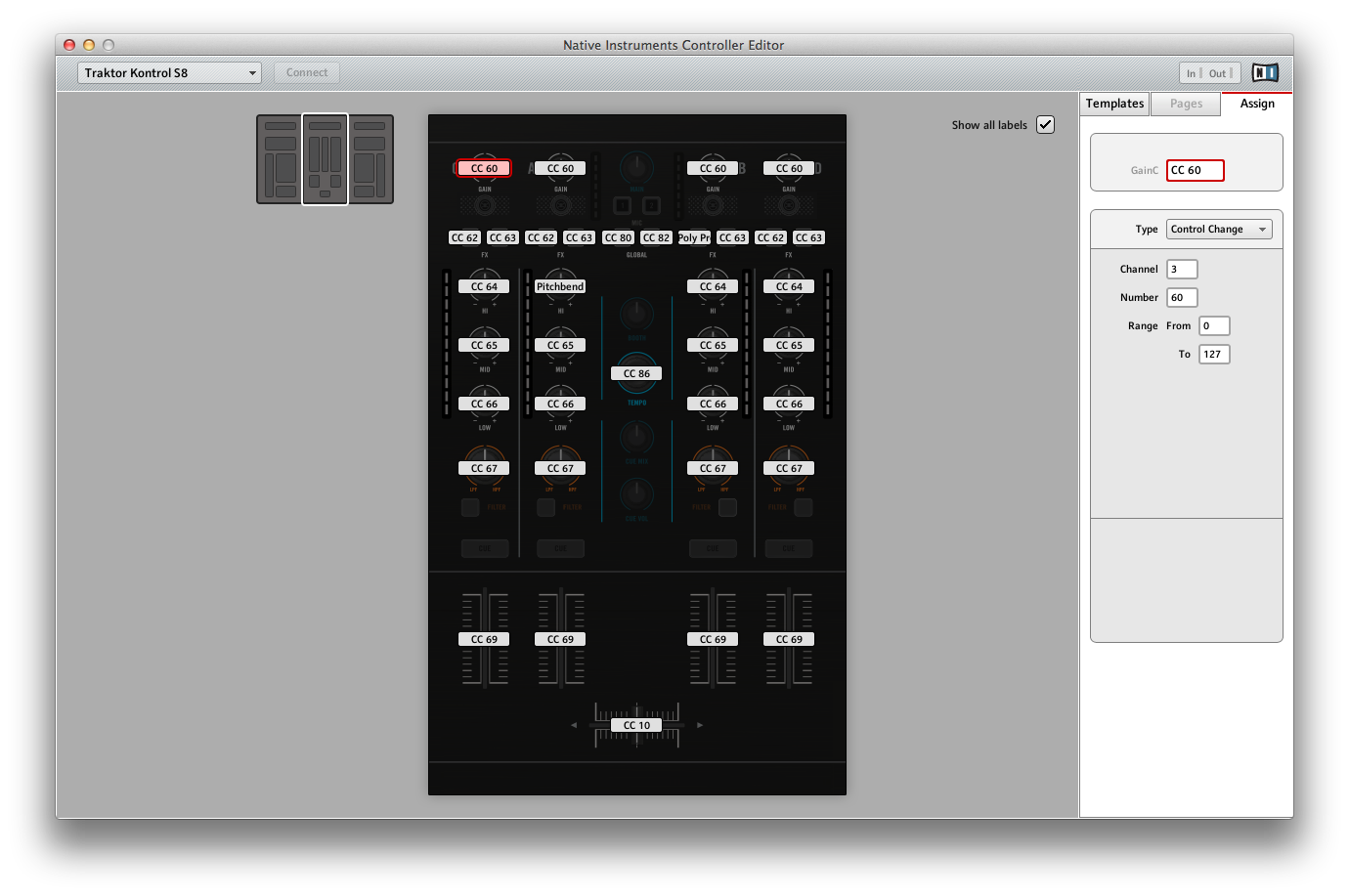
Task: Show the mixer area in overview
Action: click(326, 159)
